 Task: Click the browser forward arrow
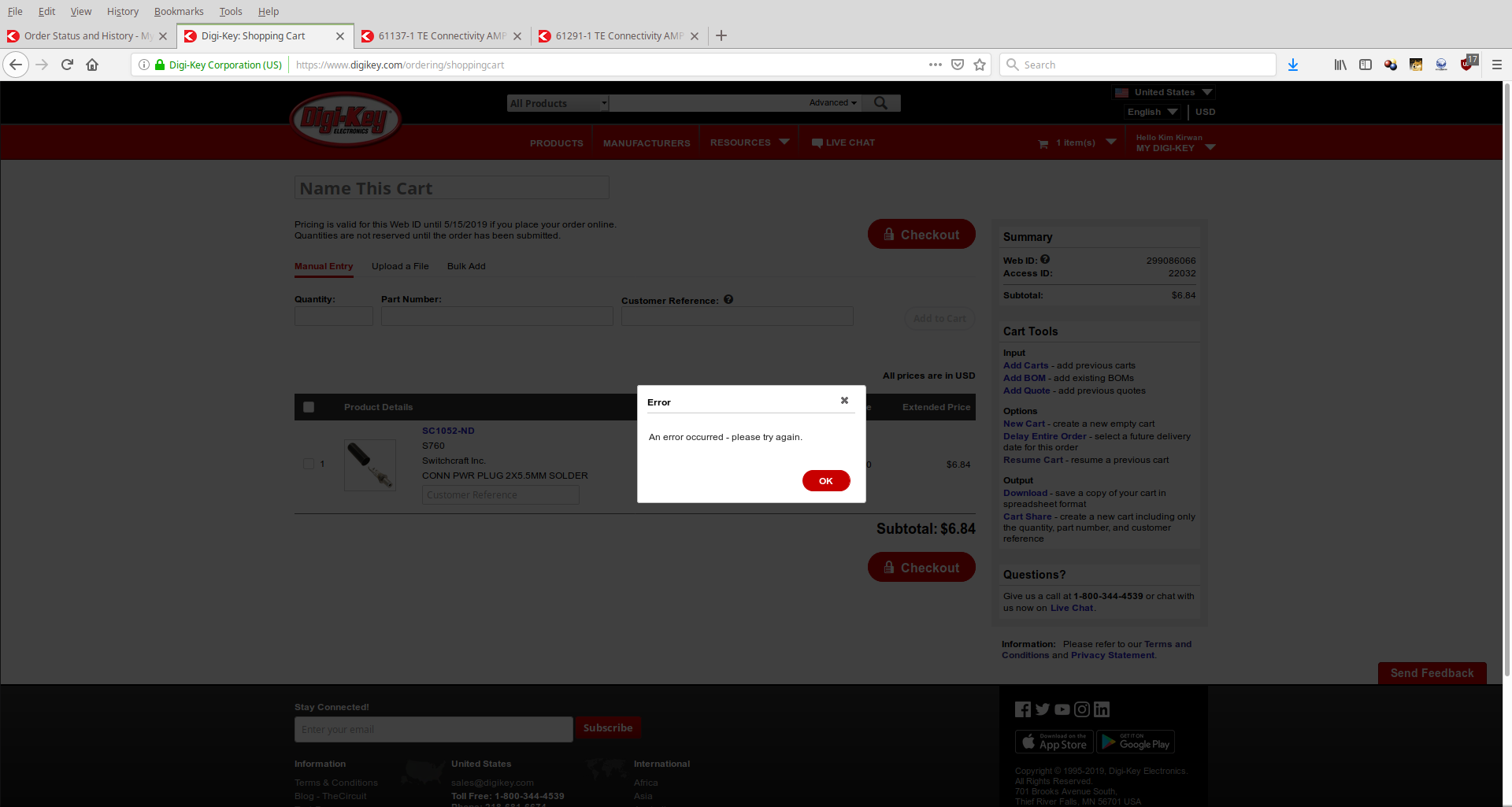43,65
